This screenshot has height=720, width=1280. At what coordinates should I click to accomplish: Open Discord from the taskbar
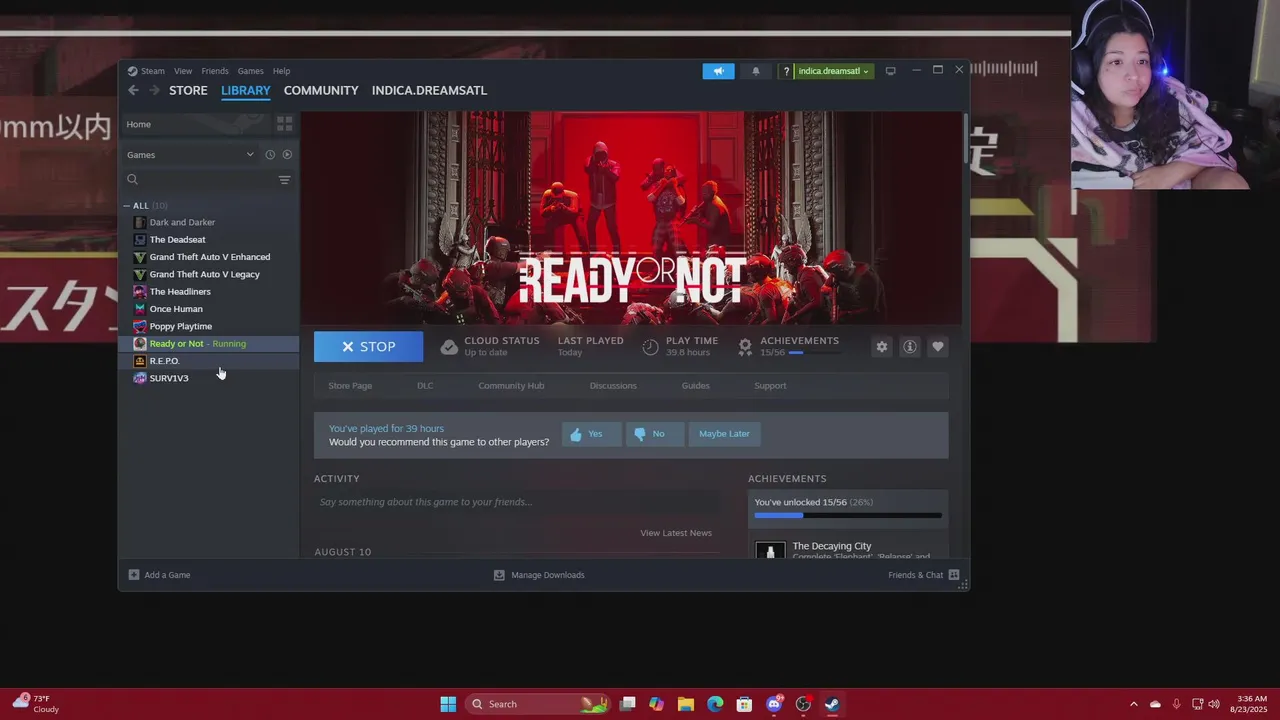click(774, 704)
